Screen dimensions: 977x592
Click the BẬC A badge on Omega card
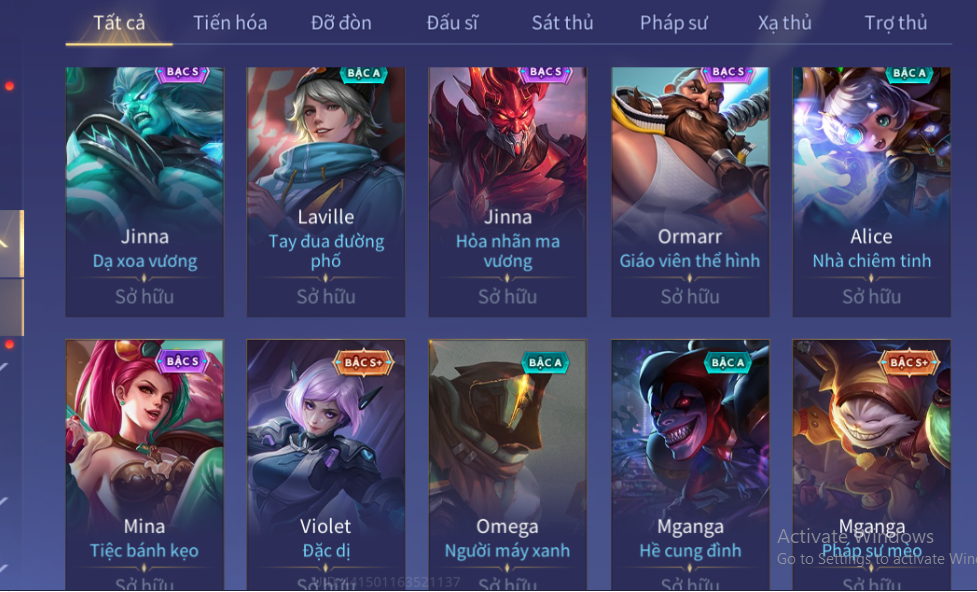545,362
